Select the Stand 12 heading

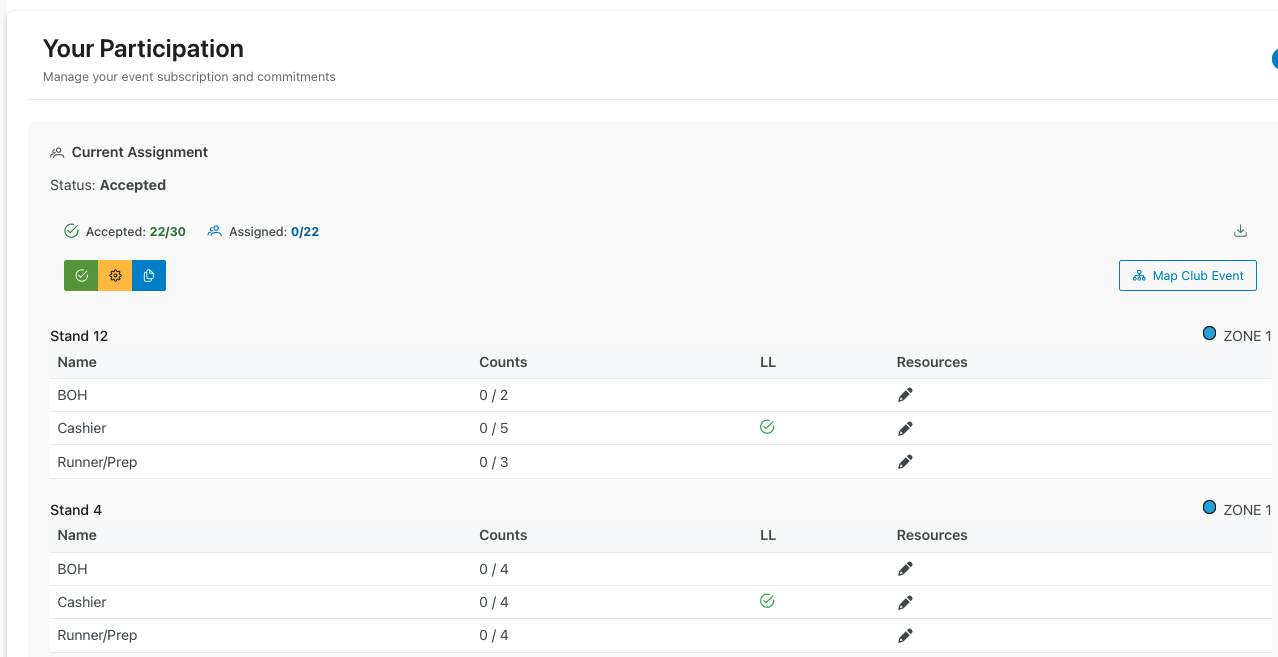click(79, 336)
